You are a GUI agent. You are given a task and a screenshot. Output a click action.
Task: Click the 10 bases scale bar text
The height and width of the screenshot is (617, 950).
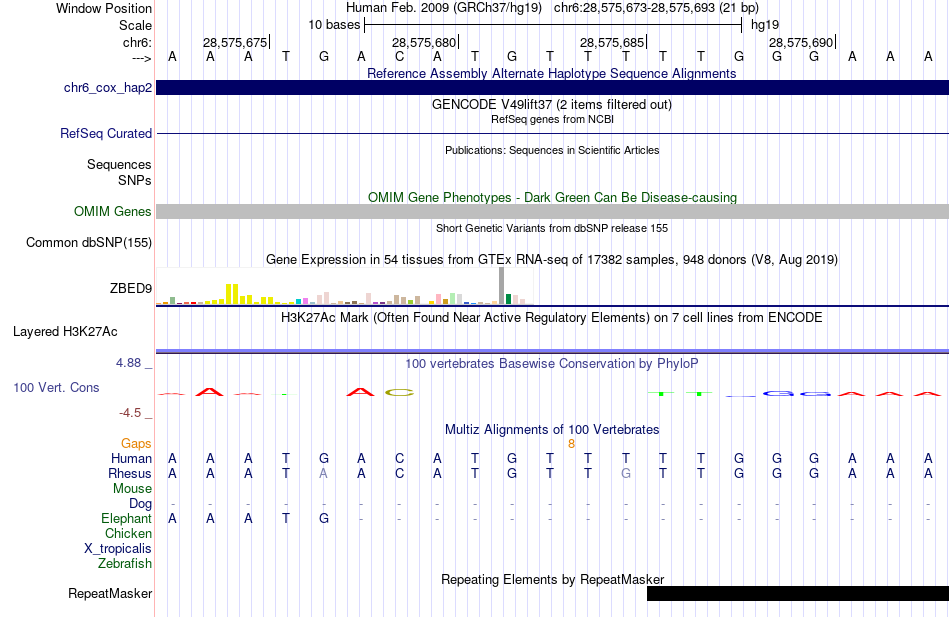point(334,25)
